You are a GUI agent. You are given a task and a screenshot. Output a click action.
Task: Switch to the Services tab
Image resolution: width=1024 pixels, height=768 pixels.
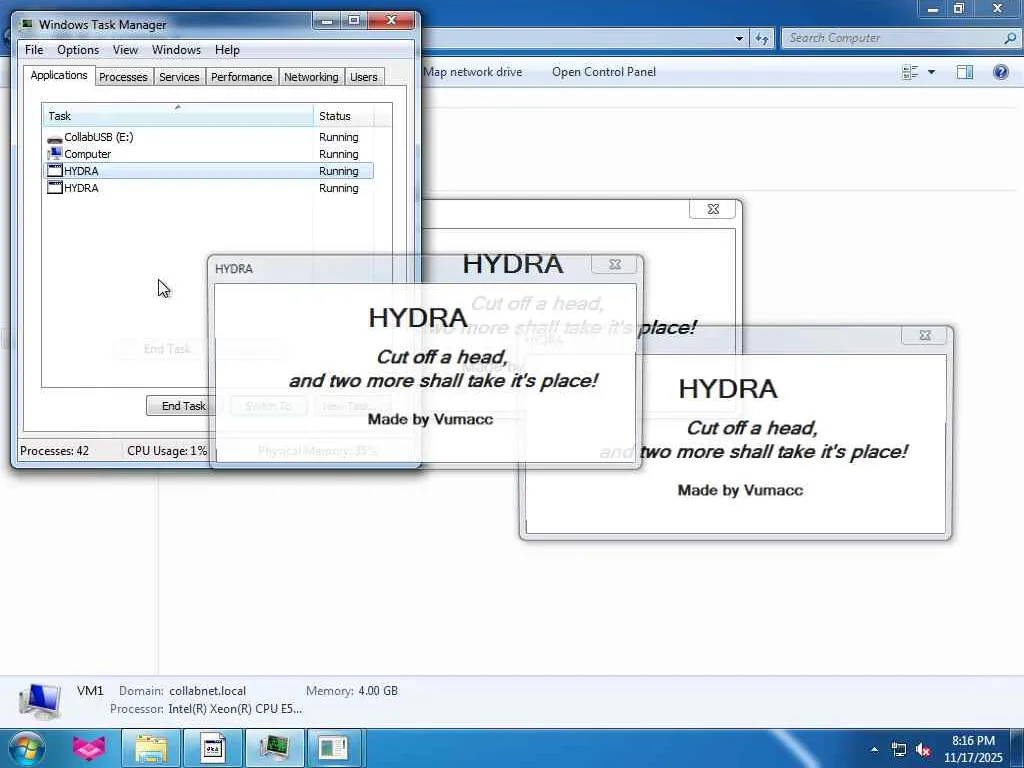click(x=179, y=77)
